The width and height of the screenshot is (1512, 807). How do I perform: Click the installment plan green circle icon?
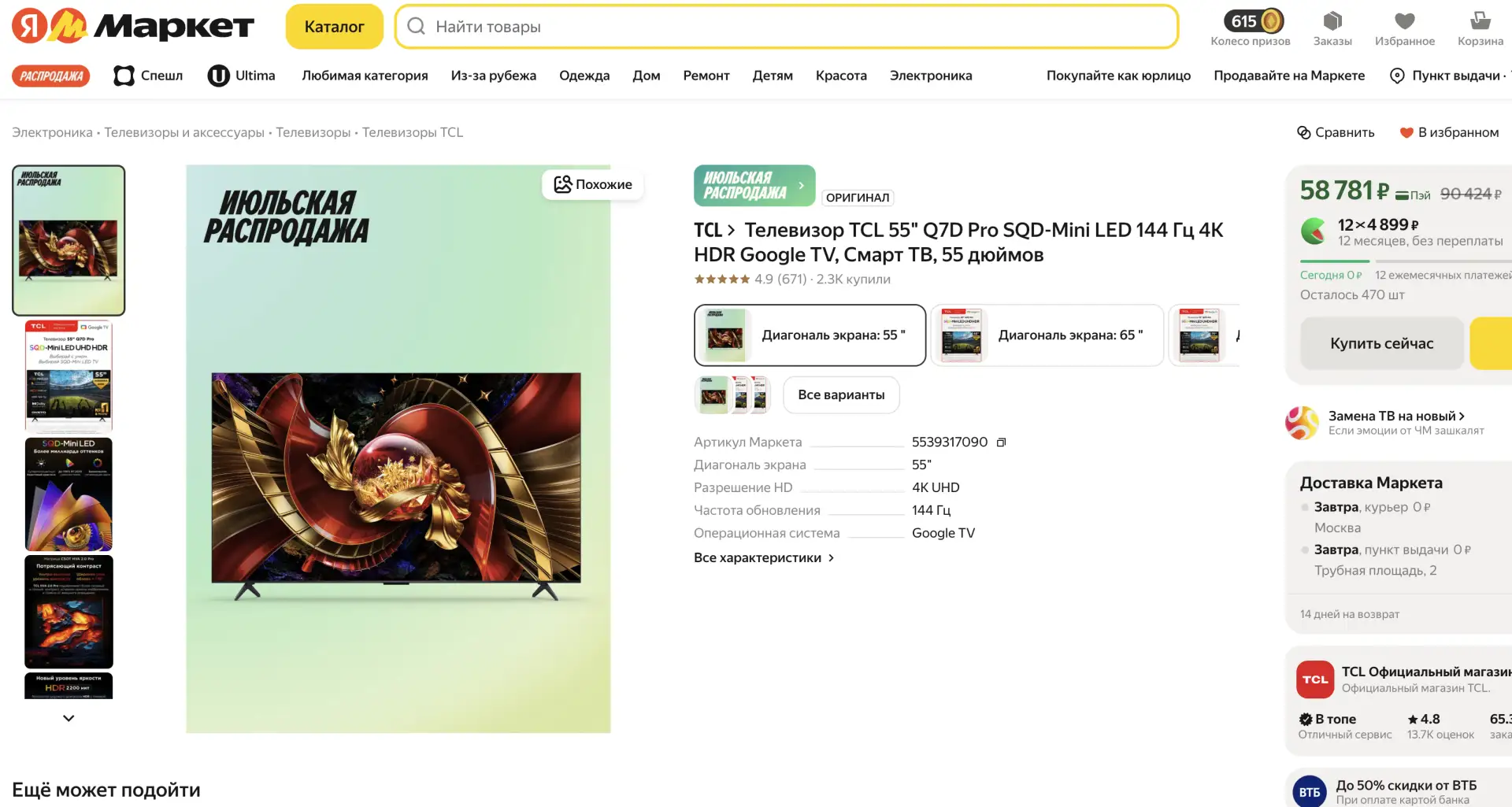point(1314,231)
